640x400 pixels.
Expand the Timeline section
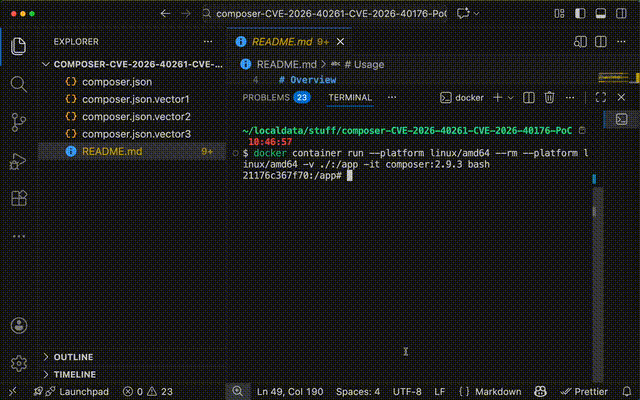click(74, 374)
